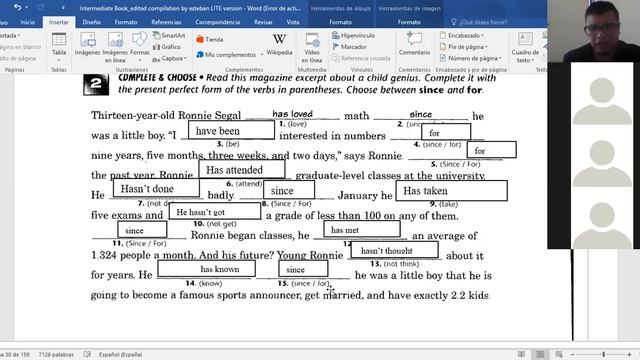Click the speaker's webcam video thumbnail
640x360 pixels.
point(593,31)
